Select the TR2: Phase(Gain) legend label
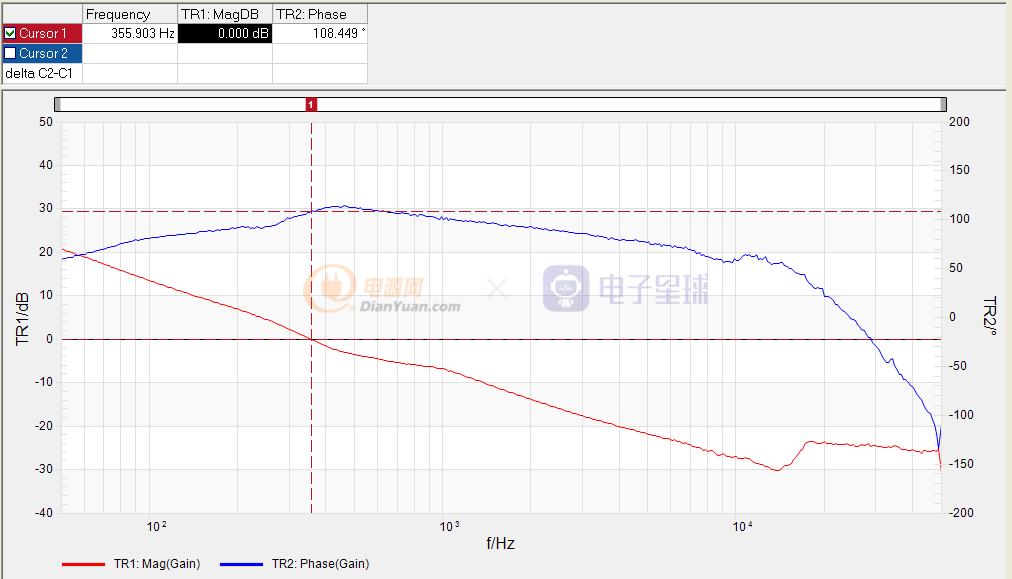The image size is (1012, 579). pos(320,564)
